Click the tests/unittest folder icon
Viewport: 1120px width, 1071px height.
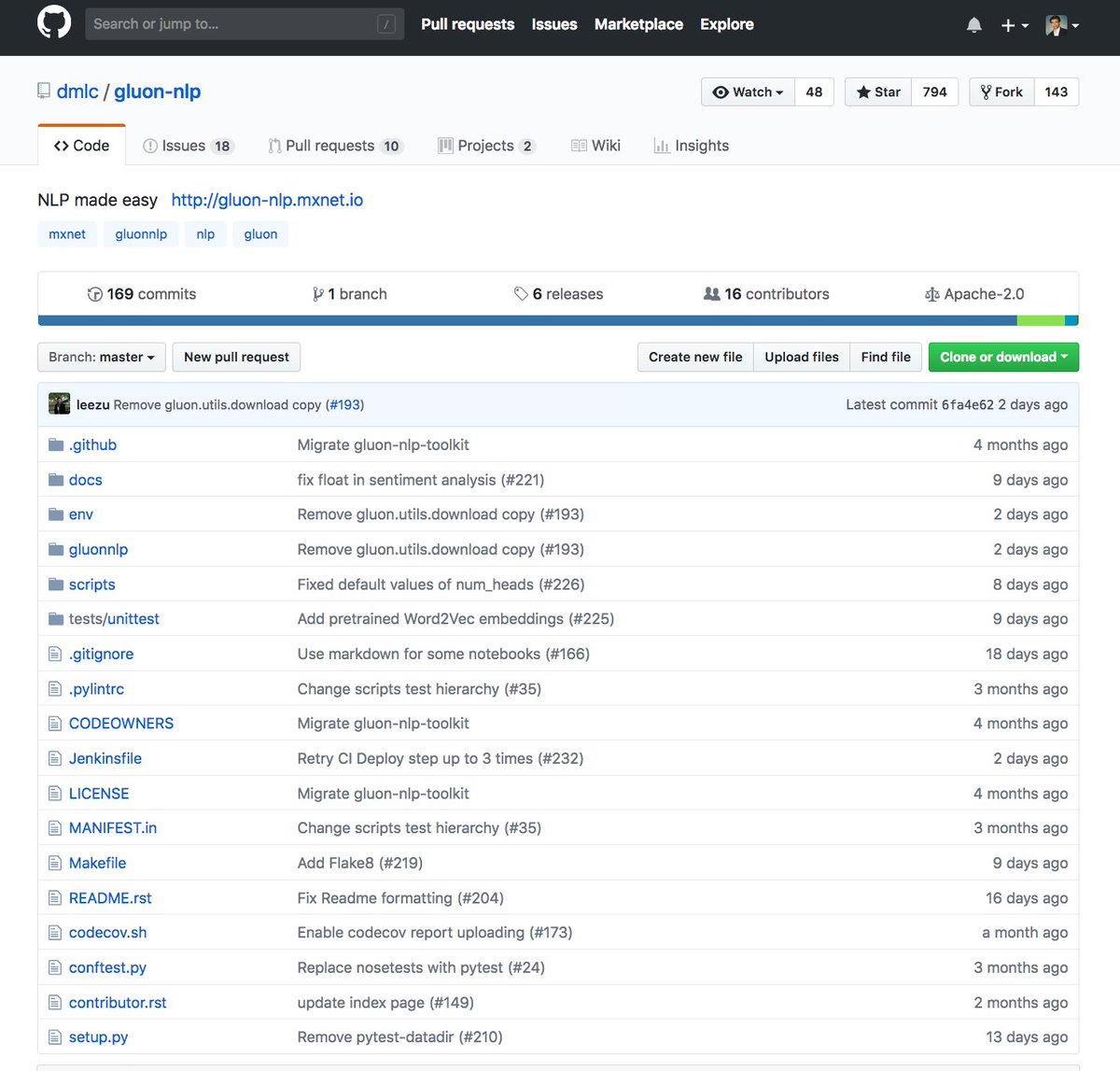pos(56,619)
